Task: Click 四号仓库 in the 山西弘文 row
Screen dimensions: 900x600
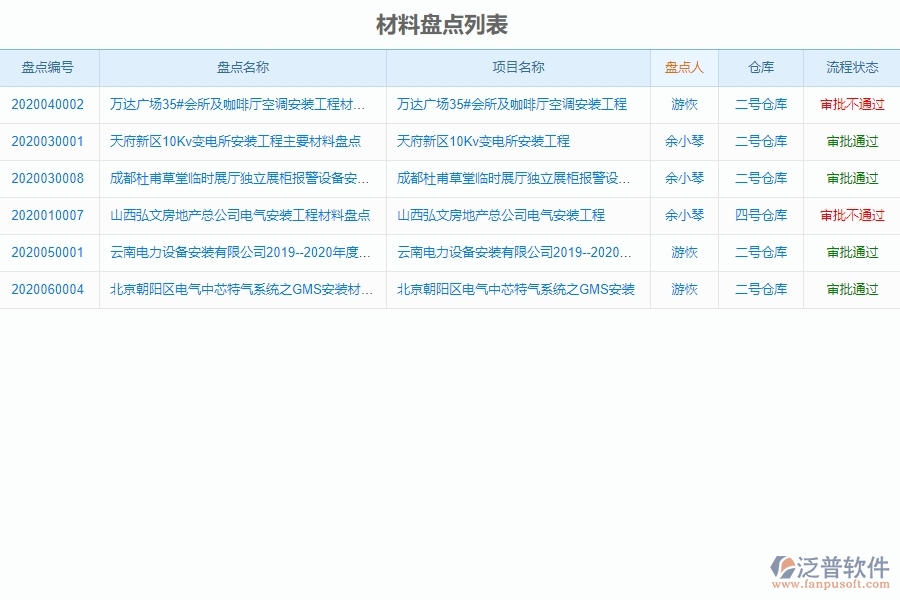Action: click(x=760, y=215)
